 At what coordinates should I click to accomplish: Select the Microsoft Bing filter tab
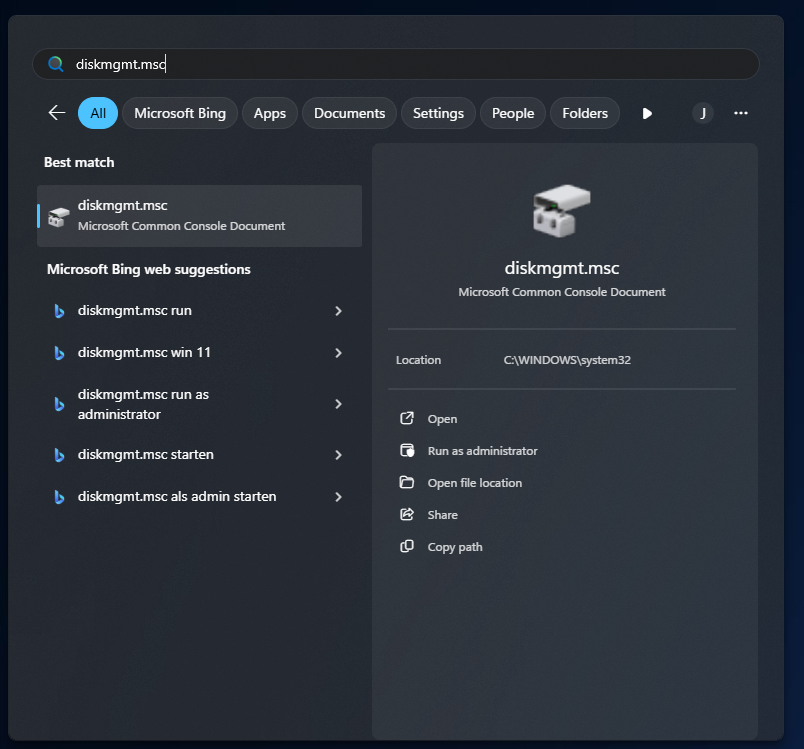click(x=180, y=113)
